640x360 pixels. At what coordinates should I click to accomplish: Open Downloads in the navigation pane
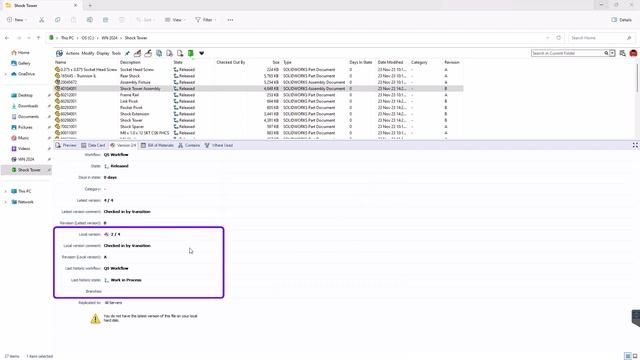tap(24, 106)
